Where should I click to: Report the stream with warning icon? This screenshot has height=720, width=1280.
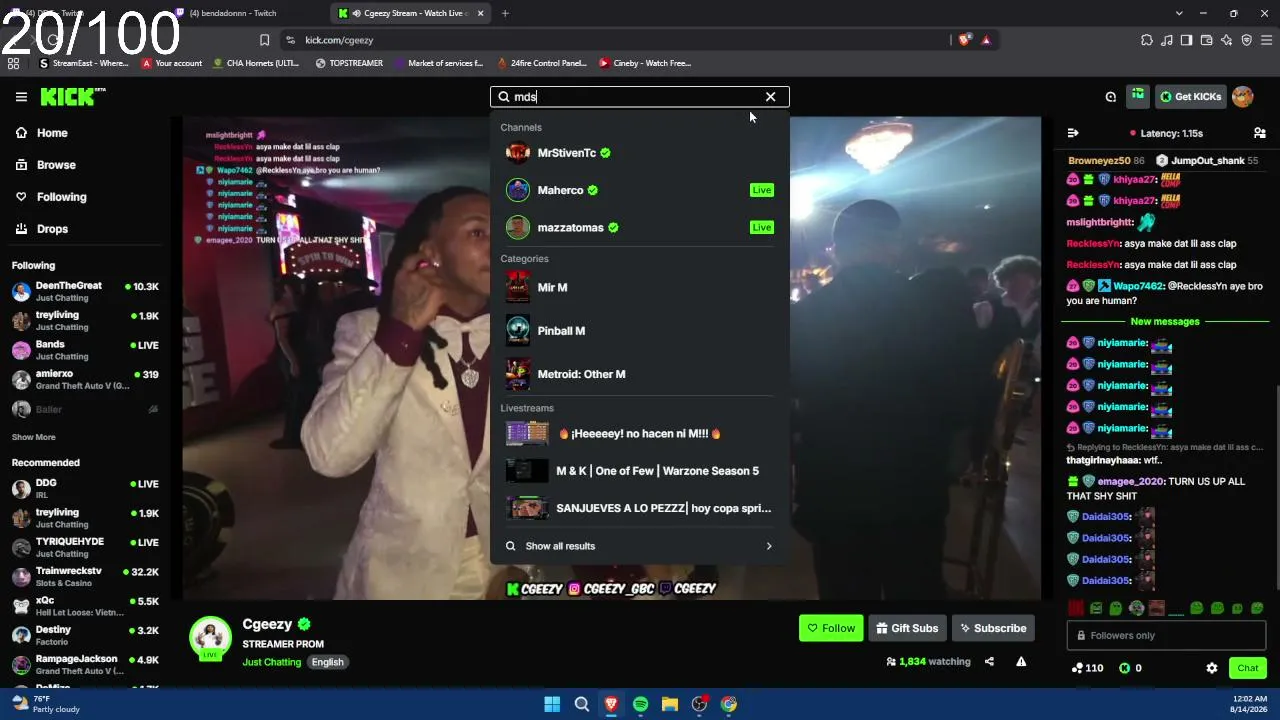coord(1021,661)
